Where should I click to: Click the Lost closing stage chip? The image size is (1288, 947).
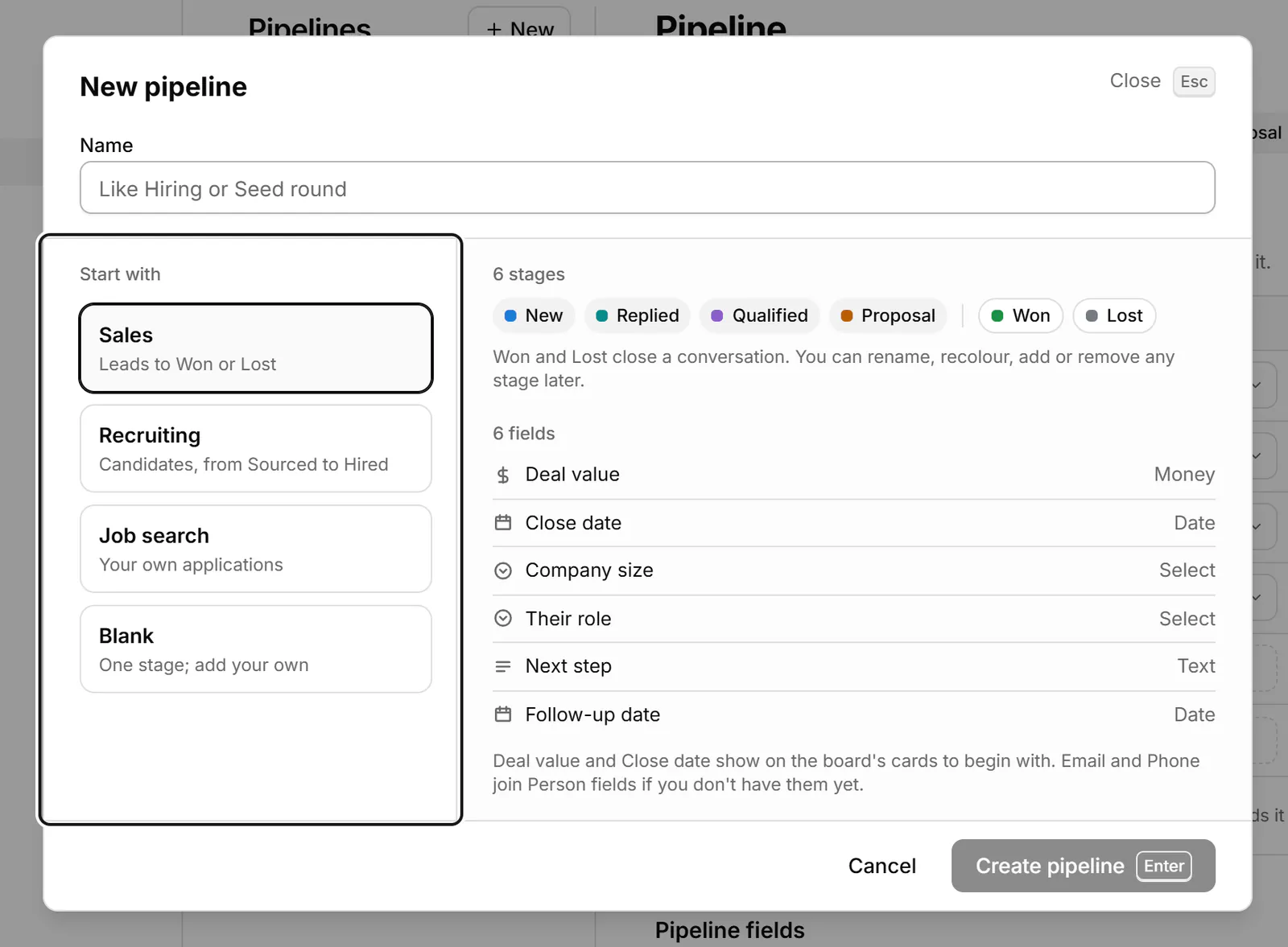click(1114, 315)
